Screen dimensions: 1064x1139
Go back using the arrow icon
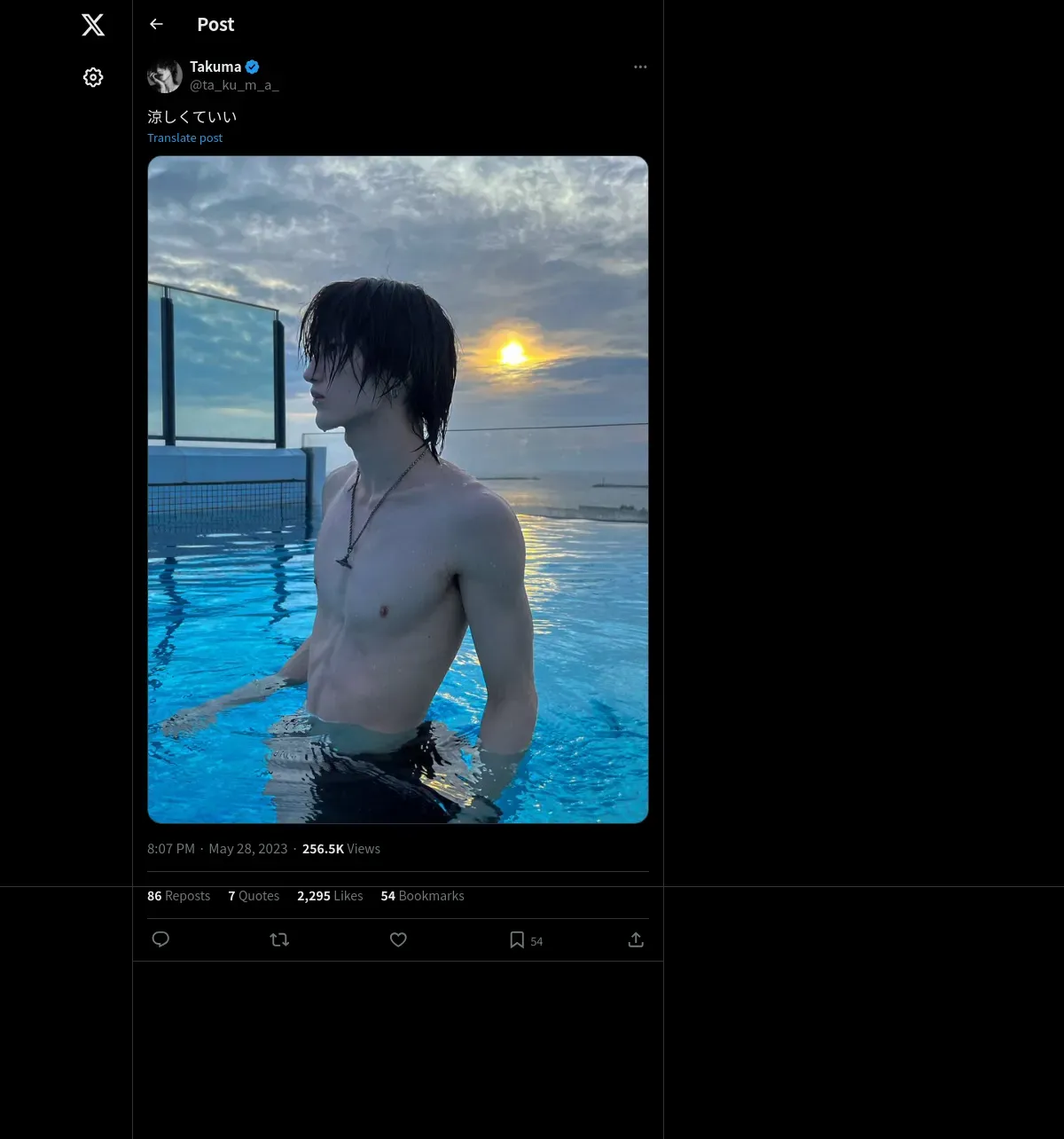[156, 24]
